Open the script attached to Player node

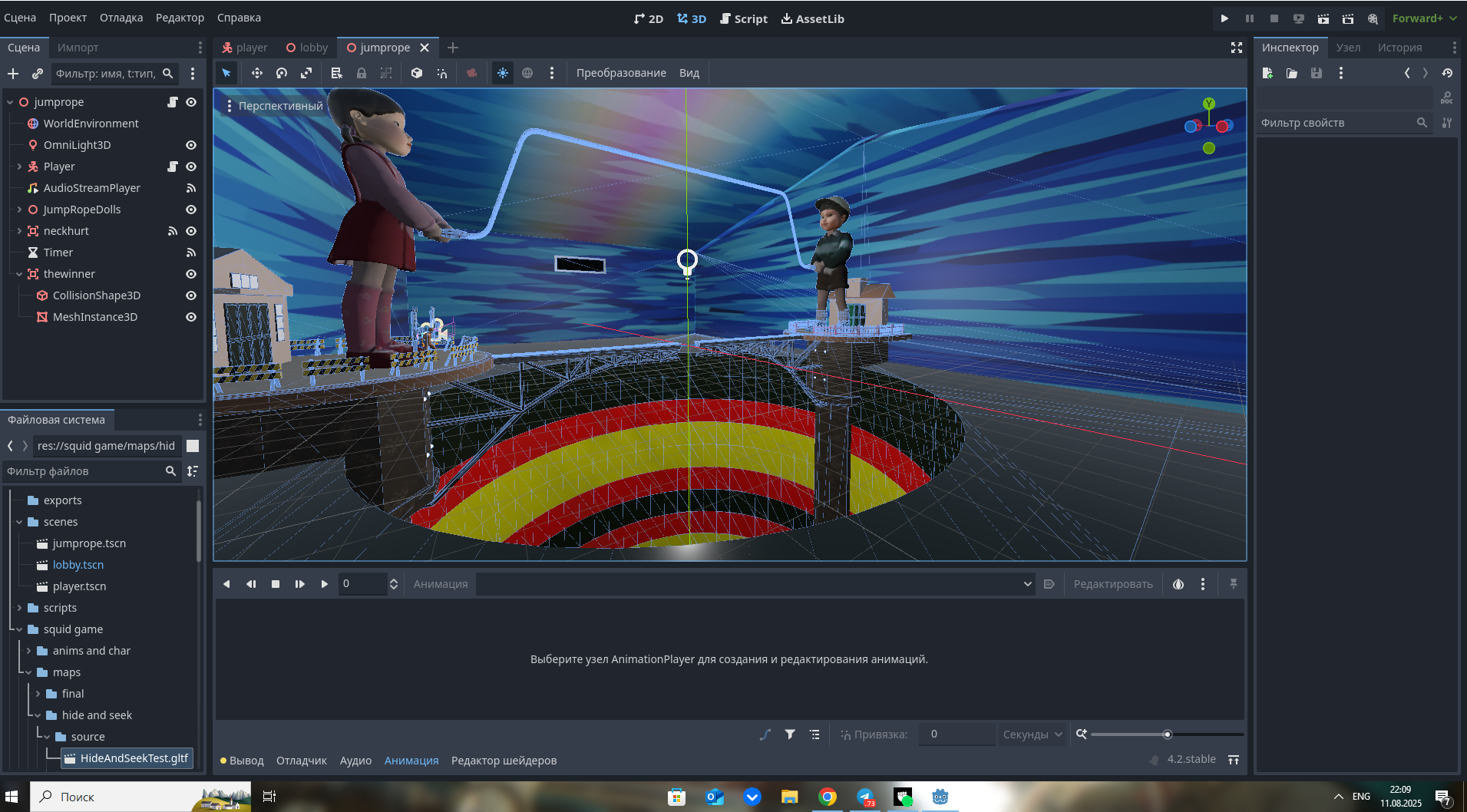(173, 167)
